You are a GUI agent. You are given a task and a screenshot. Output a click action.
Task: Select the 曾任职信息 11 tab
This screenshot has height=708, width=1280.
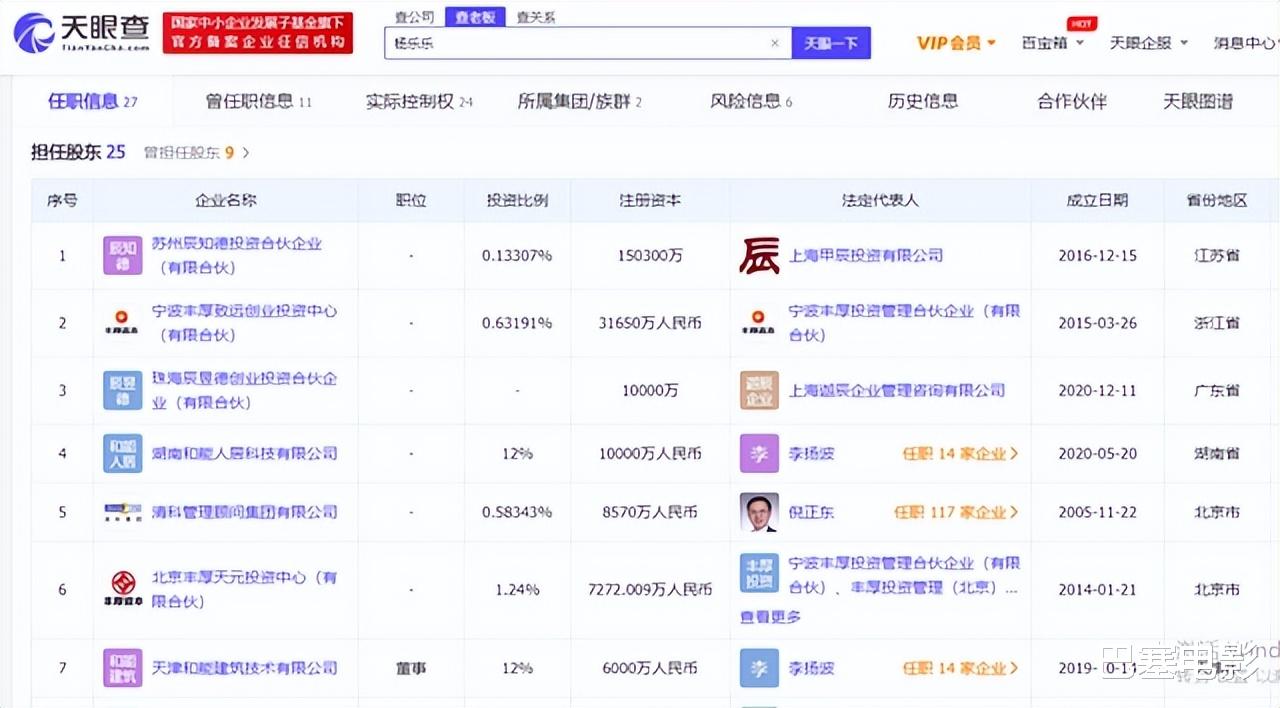click(x=258, y=101)
